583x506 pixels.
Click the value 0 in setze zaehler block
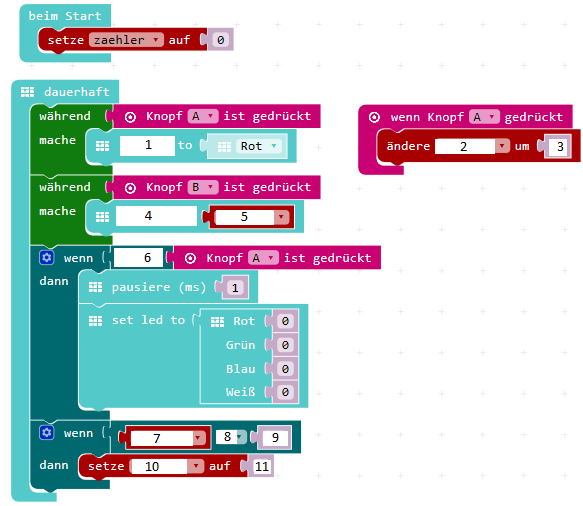pos(220,40)
